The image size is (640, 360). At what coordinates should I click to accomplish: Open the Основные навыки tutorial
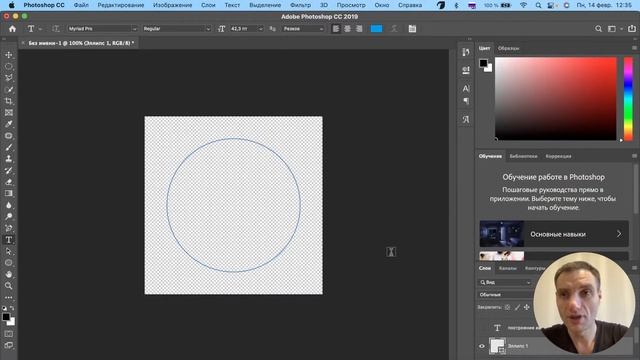click(x=554, y=234)
